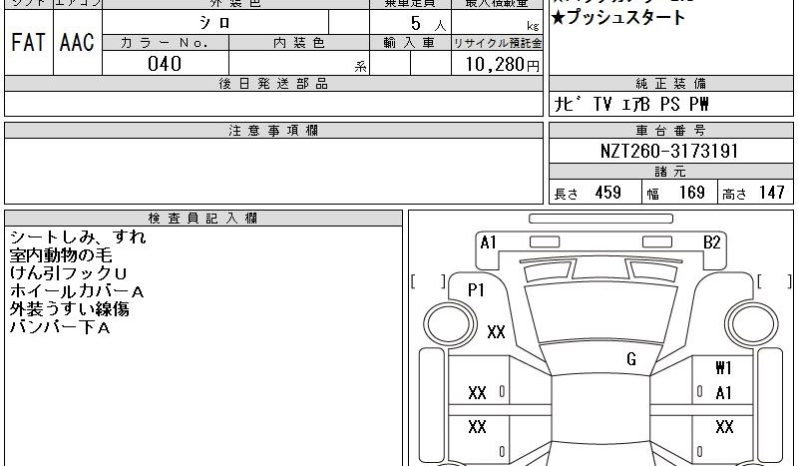The height and width of the screenshot is (466, 798).
Task: Click the カラー No. header cell
Action: tap(165, 43)
